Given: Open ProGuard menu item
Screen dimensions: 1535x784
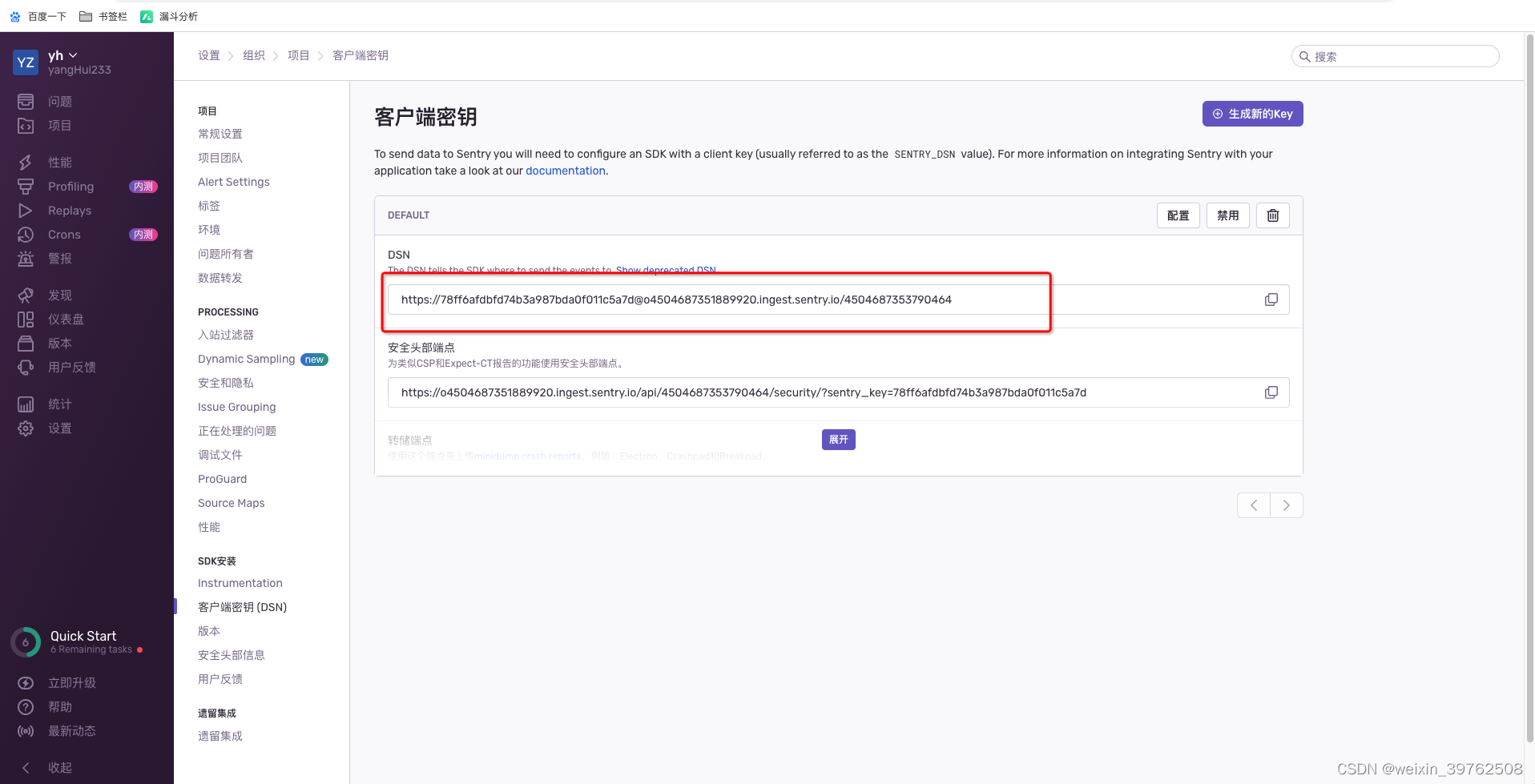Looking at the screenshot, I should click(x=223, y=479).
